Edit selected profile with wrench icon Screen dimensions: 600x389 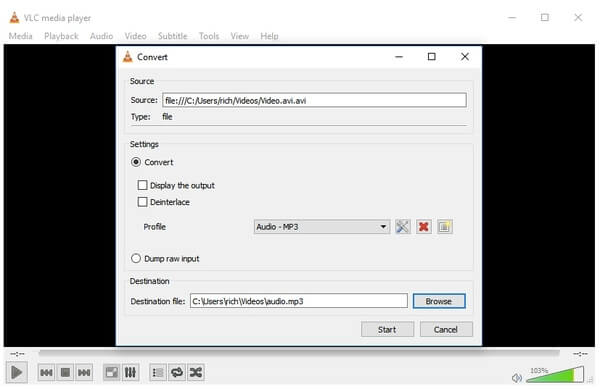(x=402, y=227)
